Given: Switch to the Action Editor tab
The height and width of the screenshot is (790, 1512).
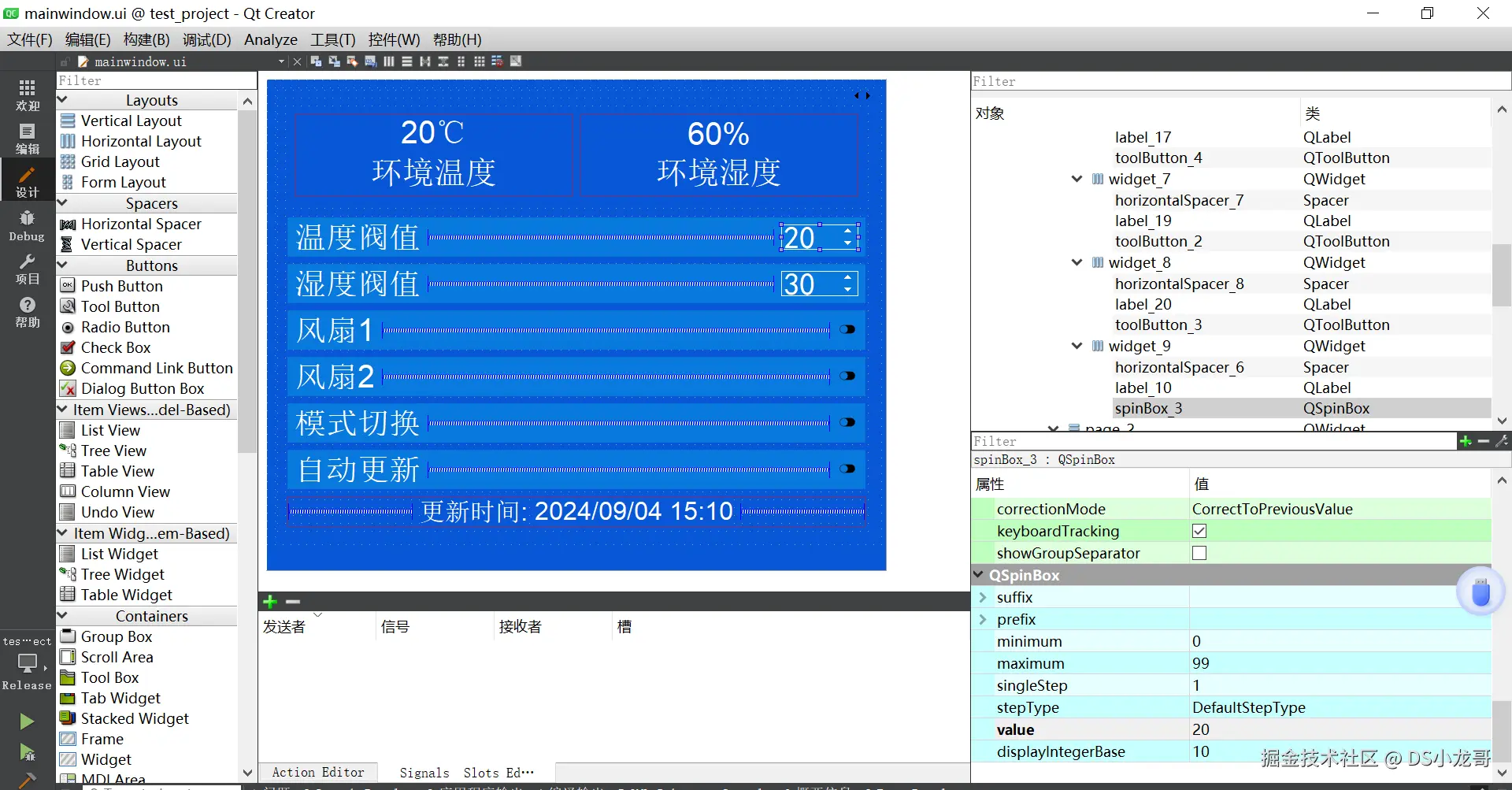Looking at the screenshot, I should [x=318, y=773].
